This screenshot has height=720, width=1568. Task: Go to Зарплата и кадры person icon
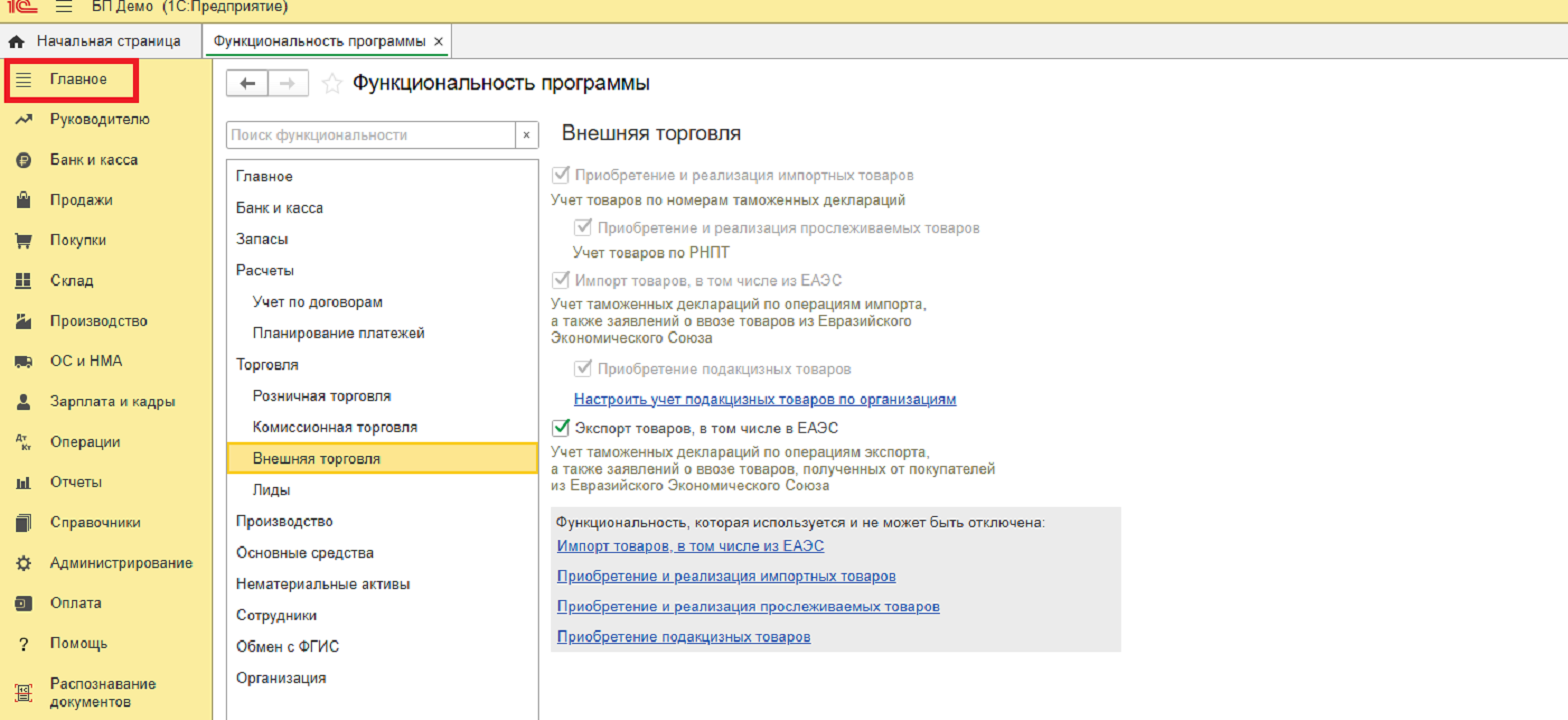(x=24, y=402)
